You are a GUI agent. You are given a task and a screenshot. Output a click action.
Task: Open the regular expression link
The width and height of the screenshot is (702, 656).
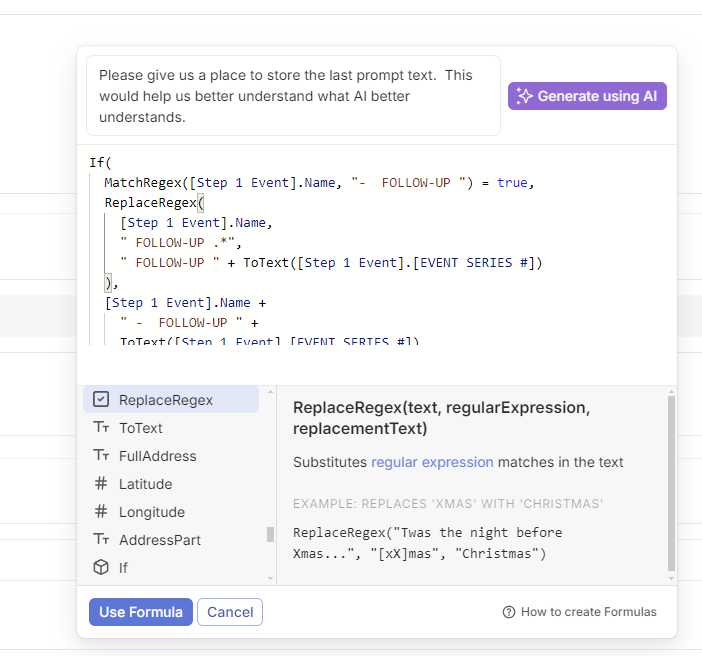(x=432, y=462)
